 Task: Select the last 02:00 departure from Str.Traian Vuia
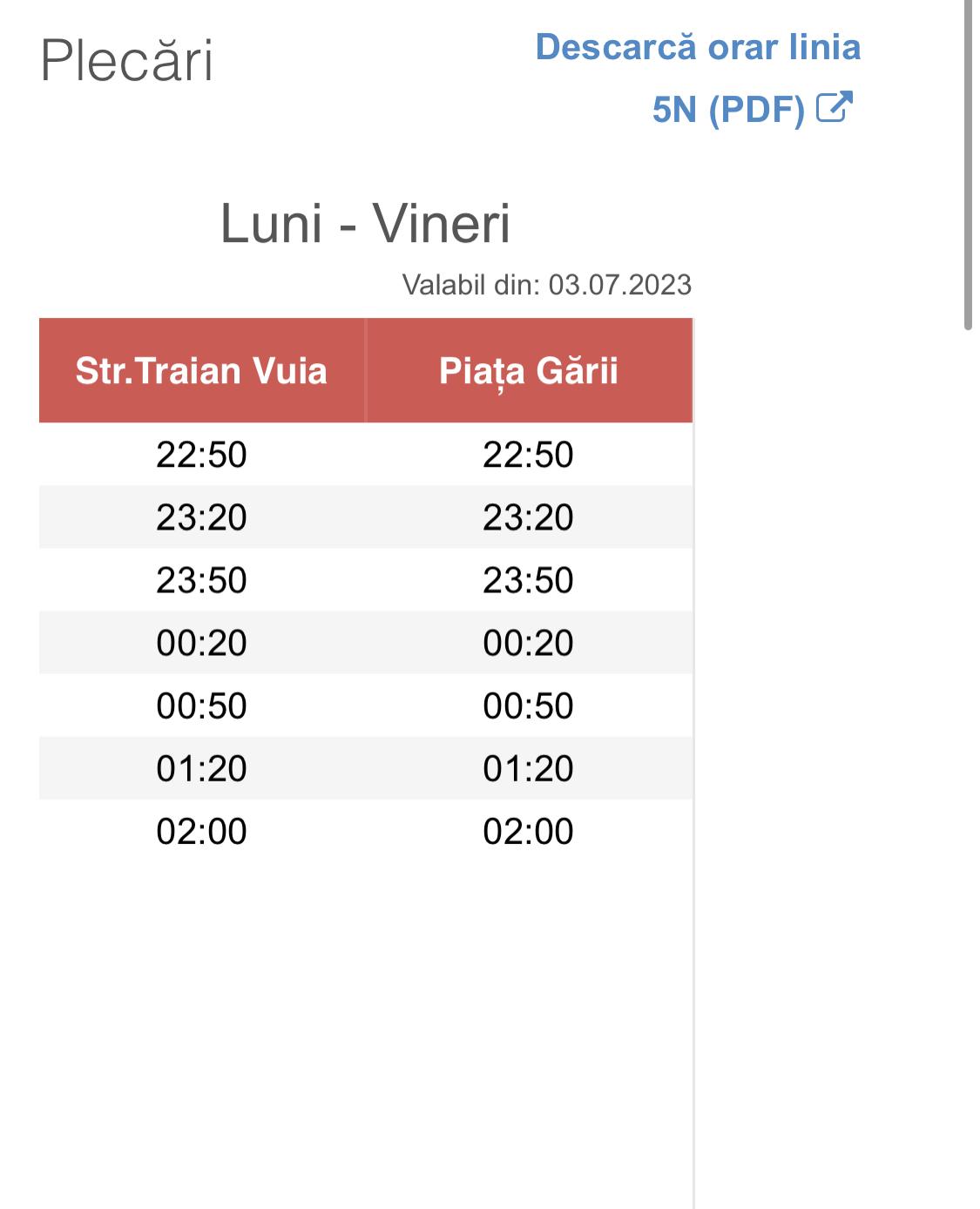point(201,831)
